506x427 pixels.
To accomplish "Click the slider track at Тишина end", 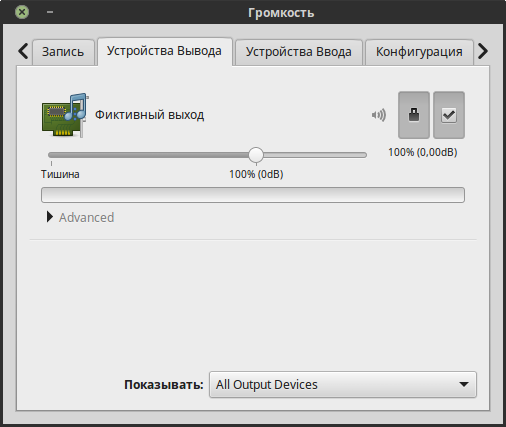I will [52, 155].
